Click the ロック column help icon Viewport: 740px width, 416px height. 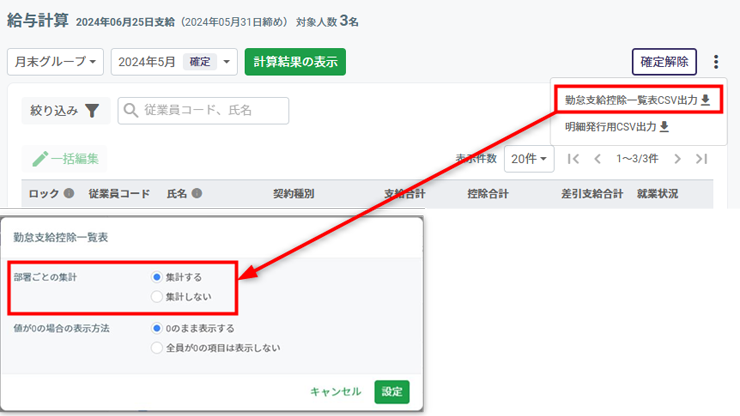(x=69, y=194)
